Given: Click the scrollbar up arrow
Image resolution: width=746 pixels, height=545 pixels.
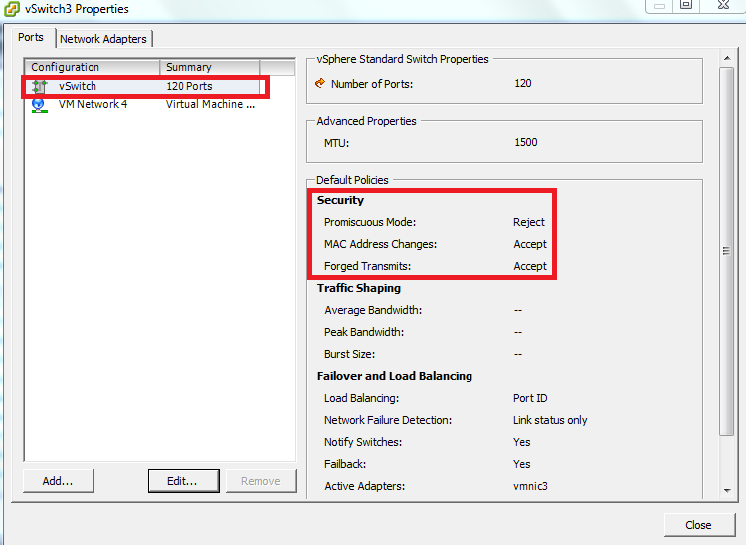Looking at the screenshot, I should click(727, 58).
